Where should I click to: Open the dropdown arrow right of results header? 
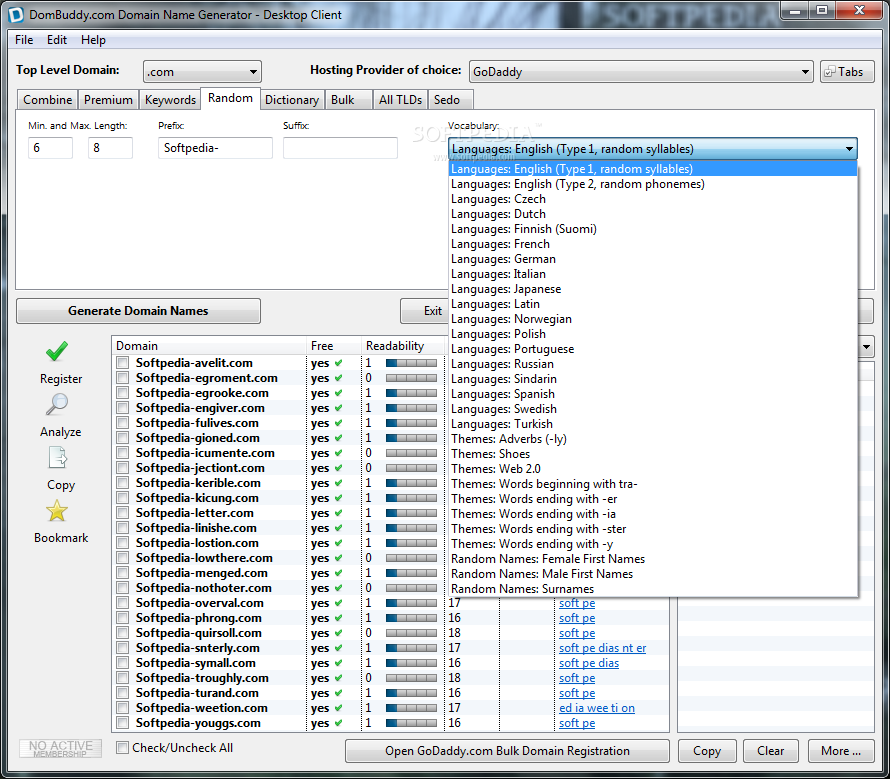tap(866, 346)
